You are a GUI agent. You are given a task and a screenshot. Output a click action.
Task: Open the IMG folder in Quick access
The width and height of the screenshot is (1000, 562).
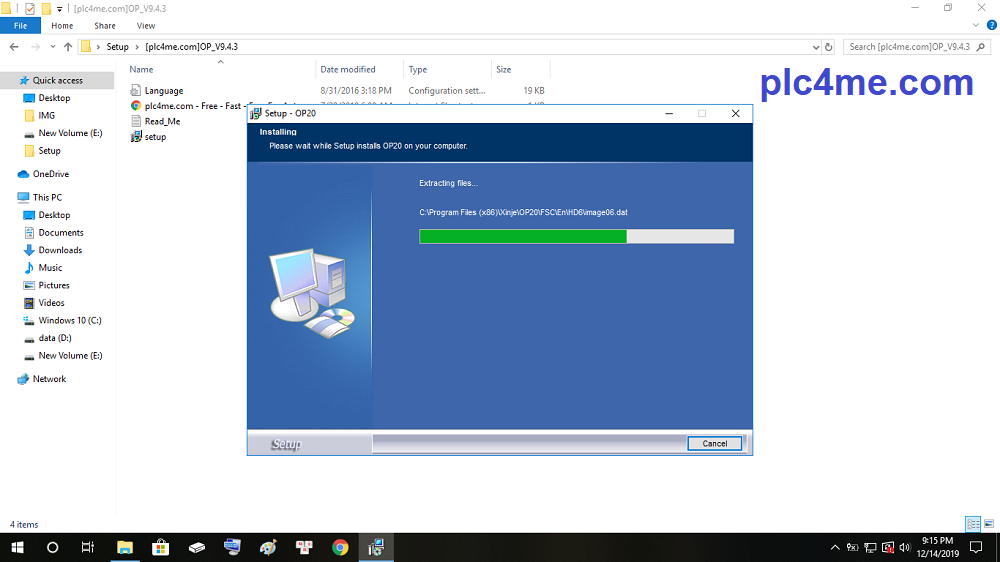click(47, 115)
